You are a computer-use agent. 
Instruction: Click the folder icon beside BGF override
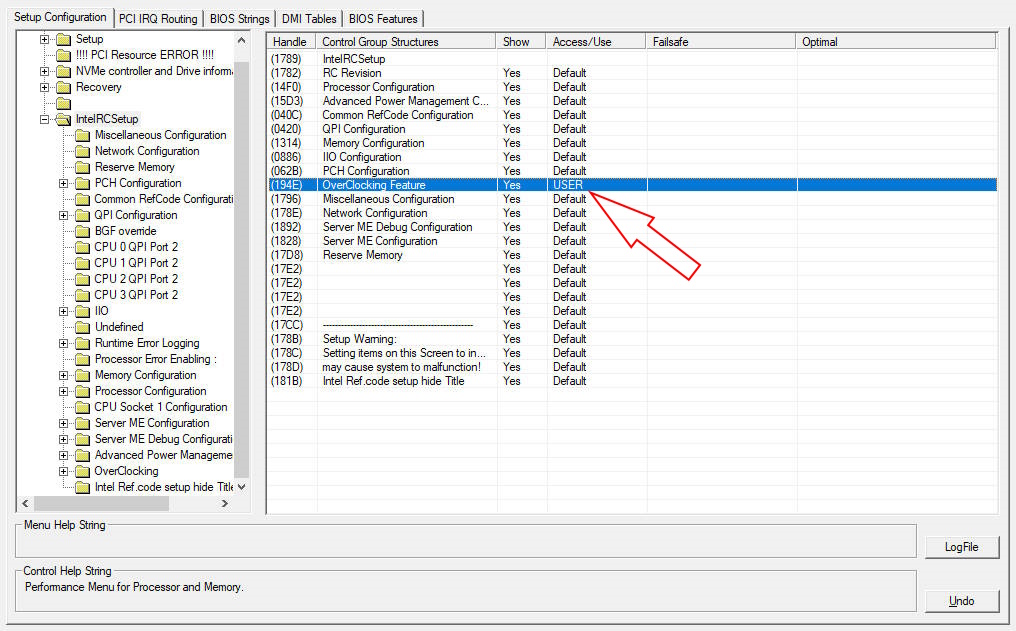pyautogui.click(x=82, y=231)
